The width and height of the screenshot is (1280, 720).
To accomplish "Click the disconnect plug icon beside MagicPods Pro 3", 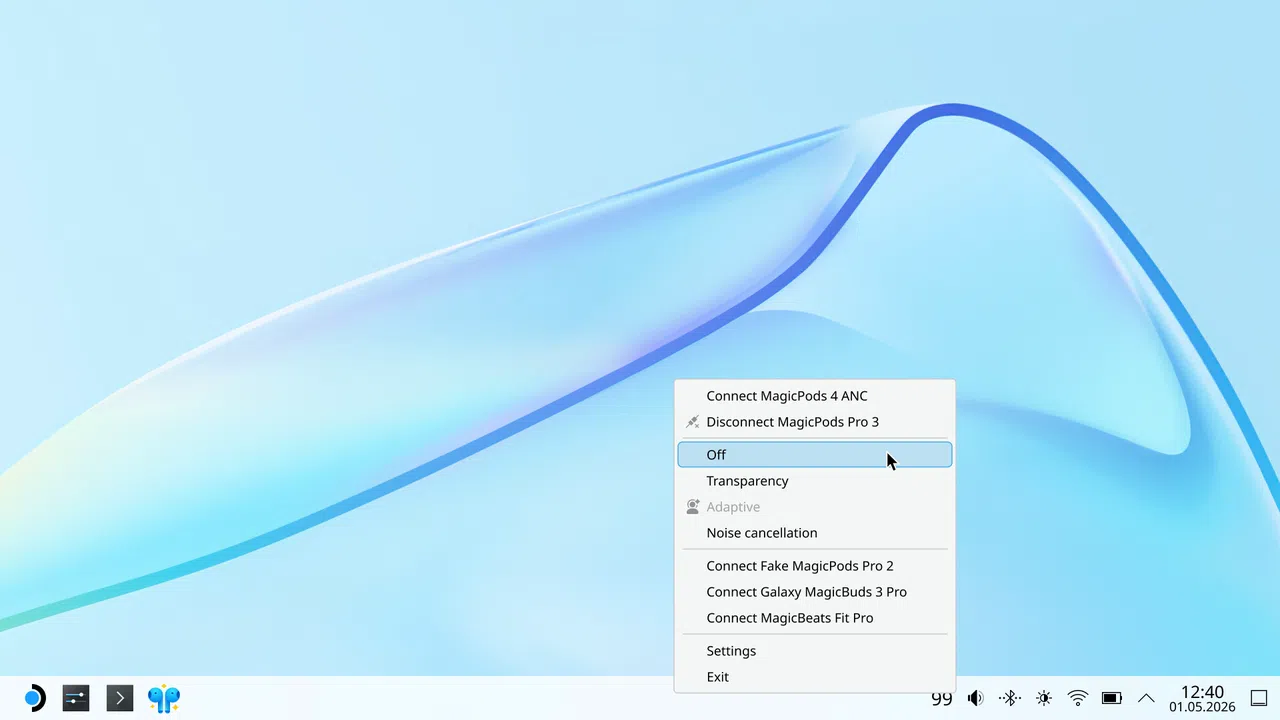I will click(x=692, y=422).
